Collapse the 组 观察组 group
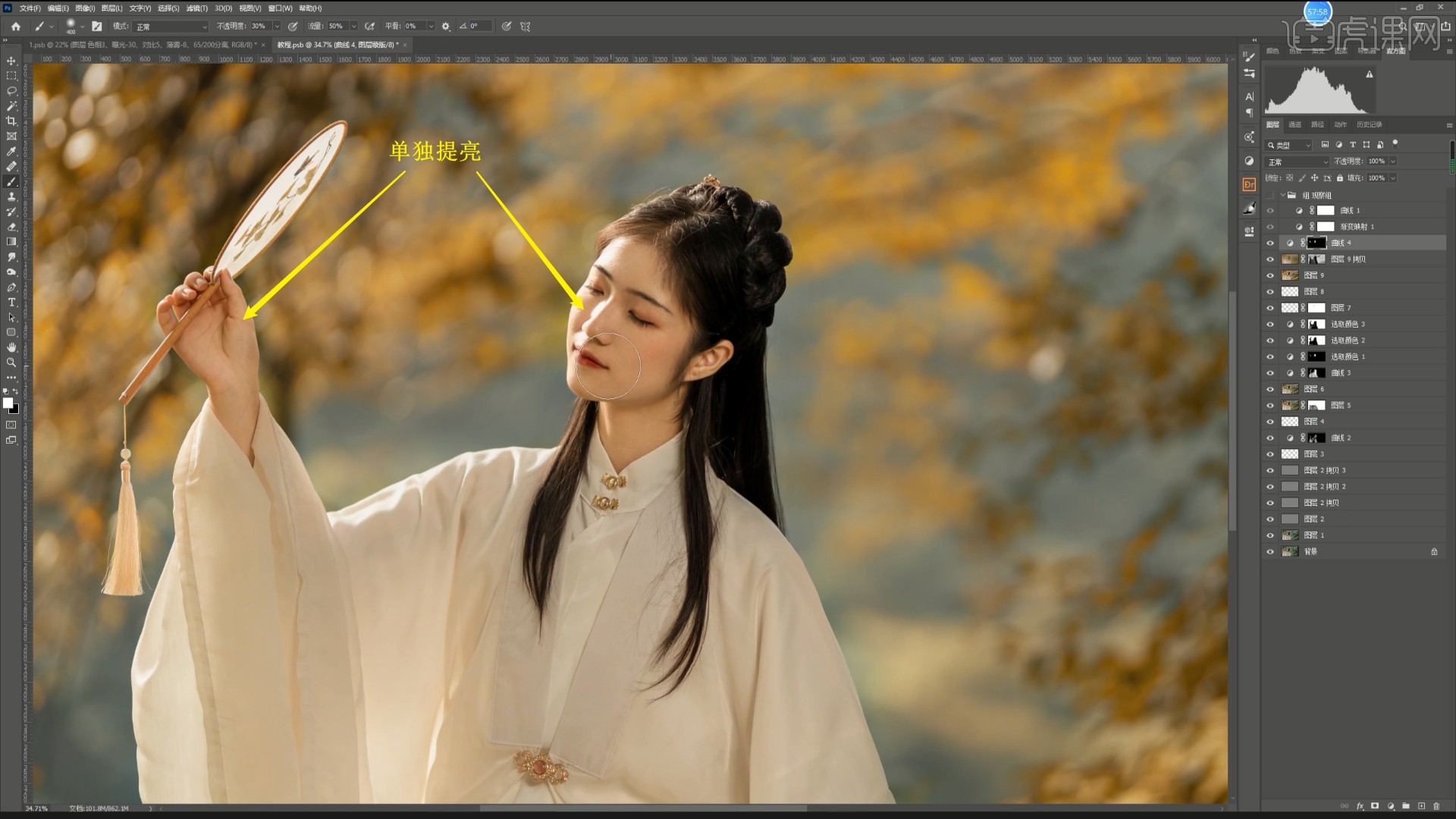The image size is (1456, 819). tap(1283, 196)
